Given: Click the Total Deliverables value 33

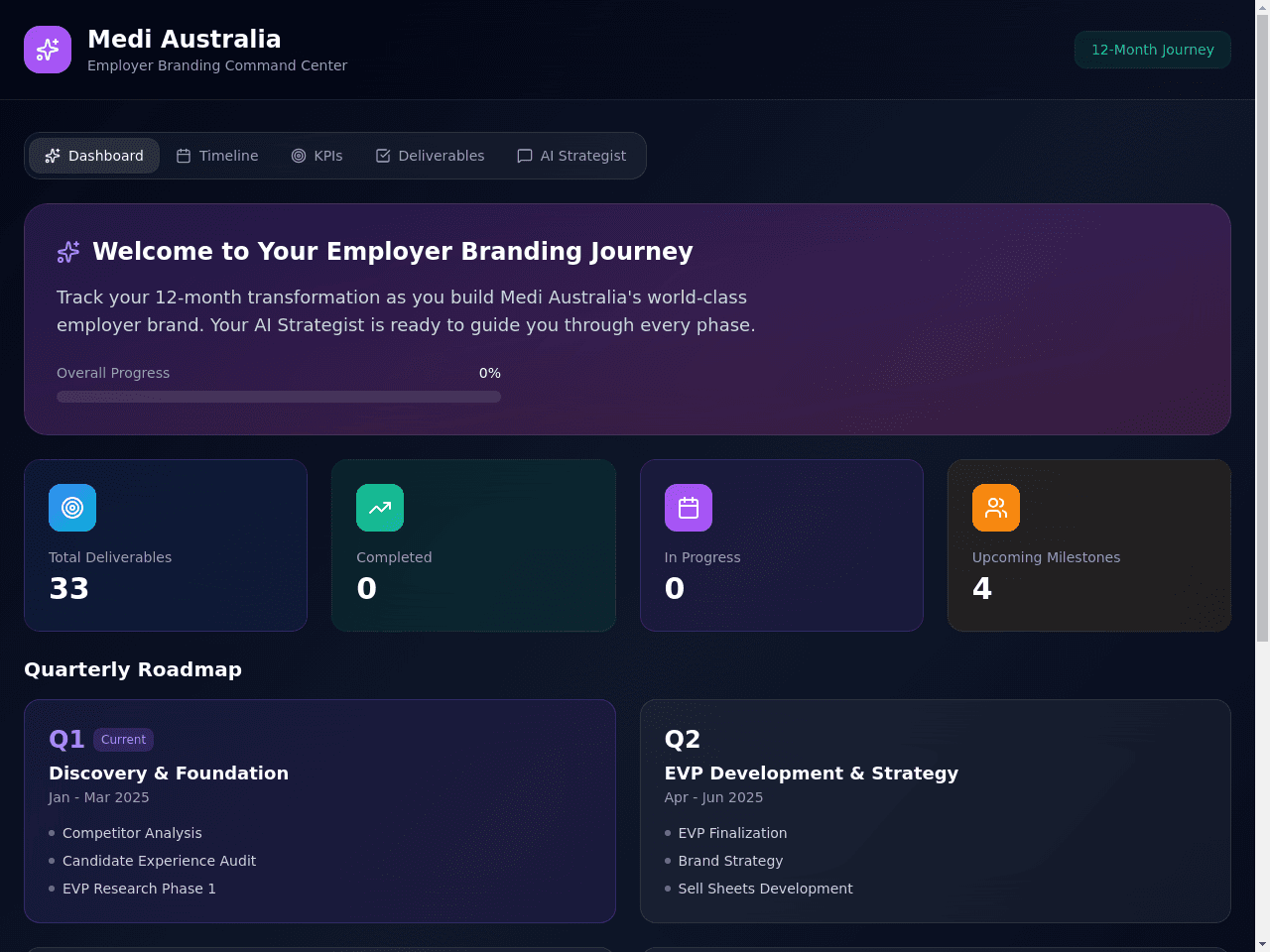Looking at the screenshot, I should tap(69, 589).
